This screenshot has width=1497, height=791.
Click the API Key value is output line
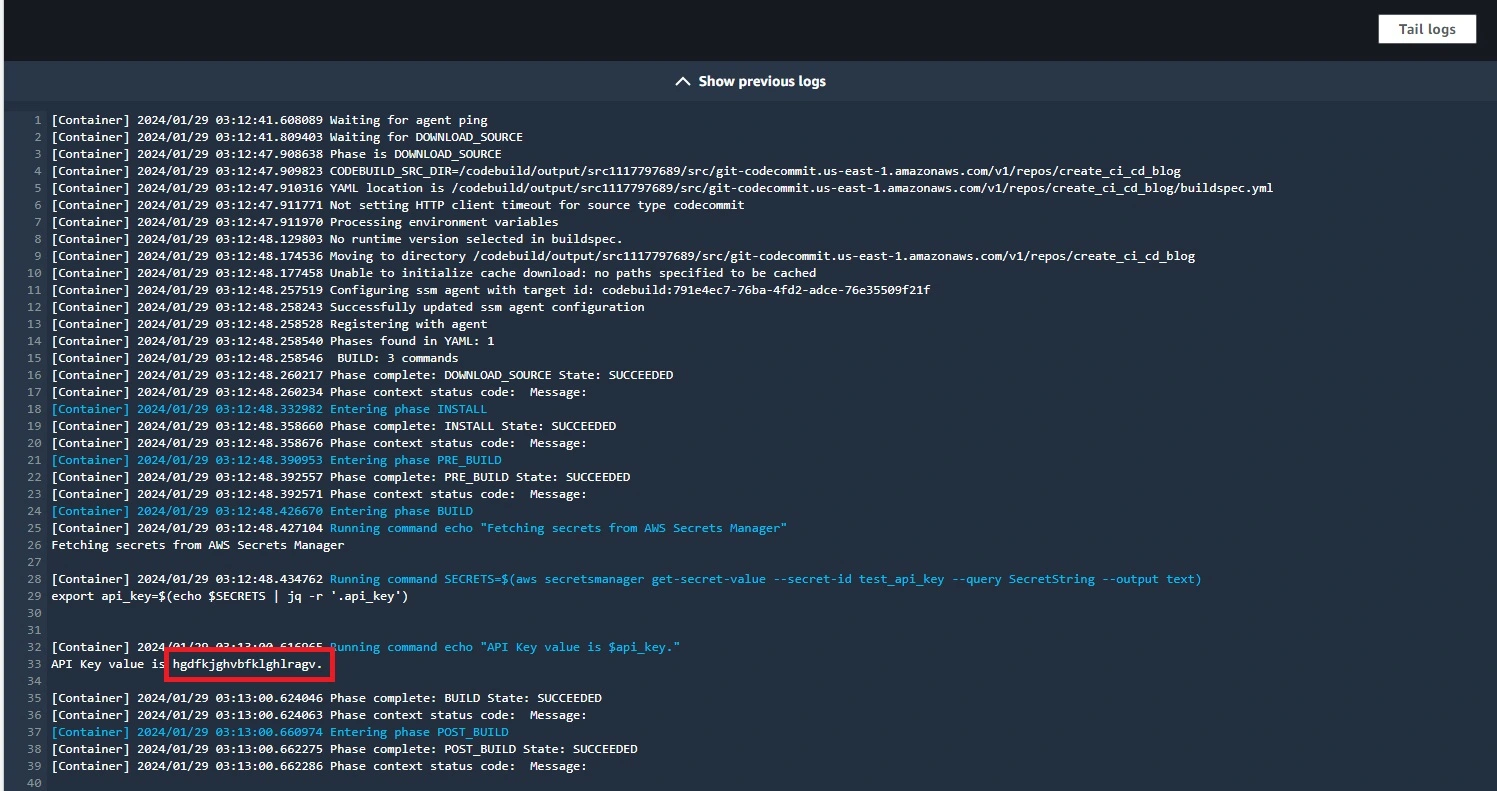pos(189,664)
